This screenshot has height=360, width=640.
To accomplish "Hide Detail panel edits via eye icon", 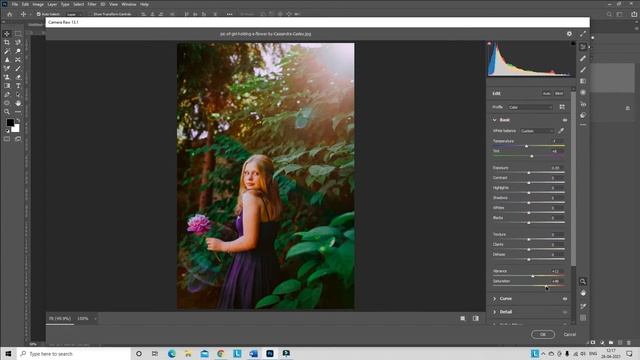I will coord(565,312).
